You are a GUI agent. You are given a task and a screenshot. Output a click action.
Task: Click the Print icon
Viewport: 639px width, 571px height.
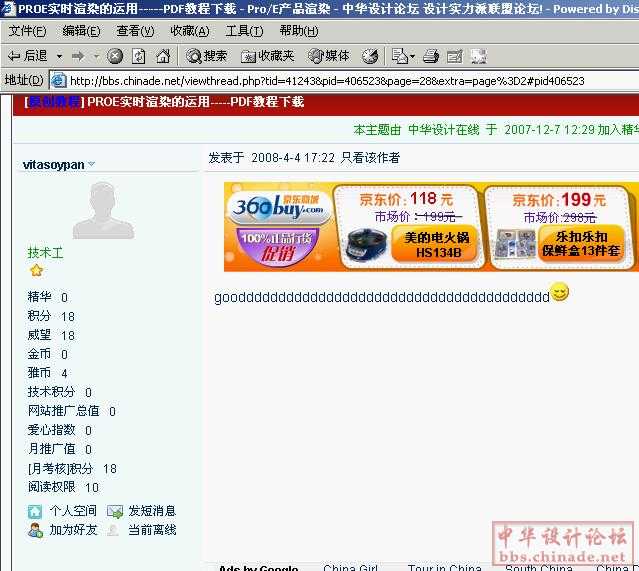point(431,56)
